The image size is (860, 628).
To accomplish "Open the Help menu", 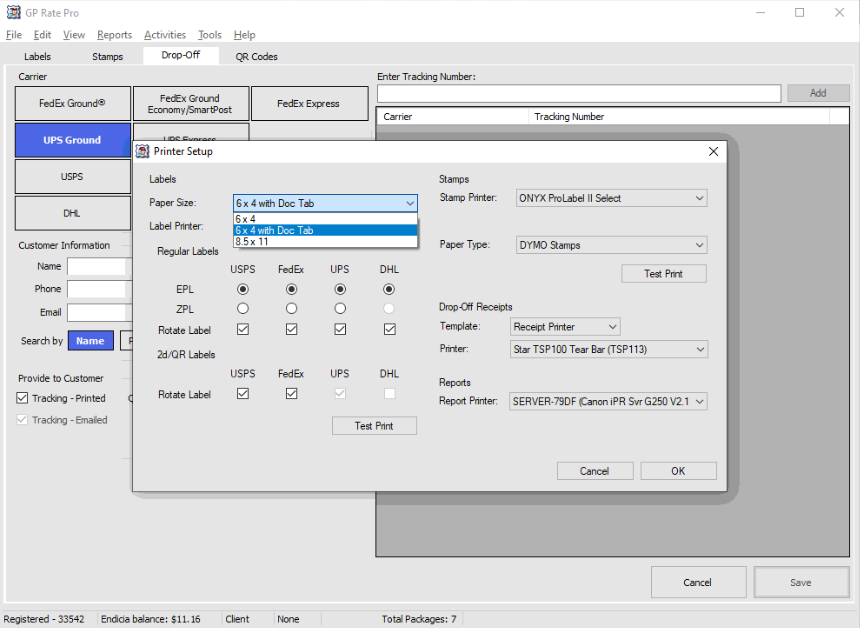I will [244, 35].
